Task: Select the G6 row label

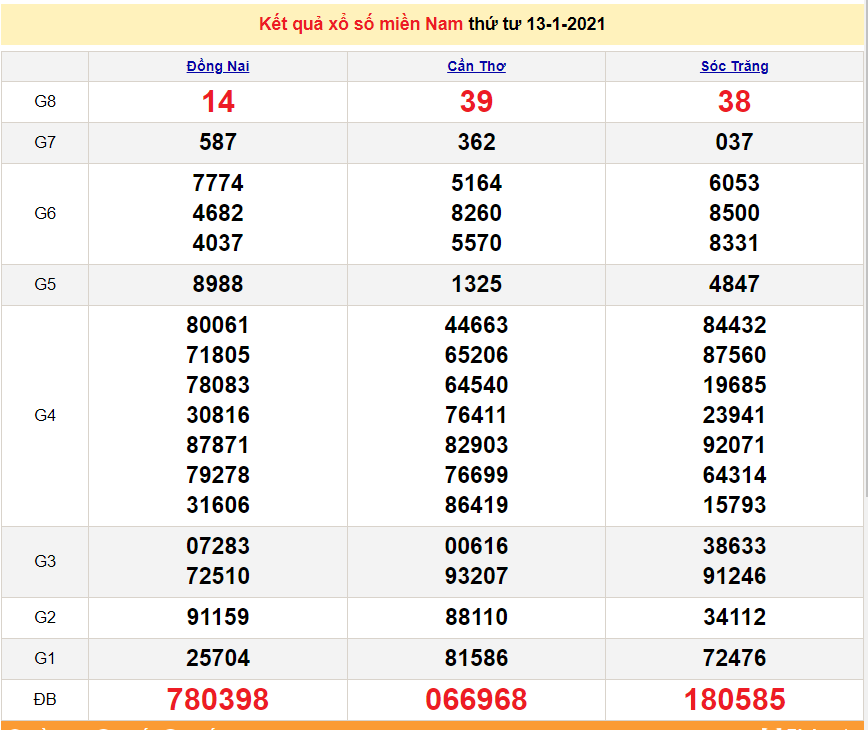Action: tap(45, 213)
